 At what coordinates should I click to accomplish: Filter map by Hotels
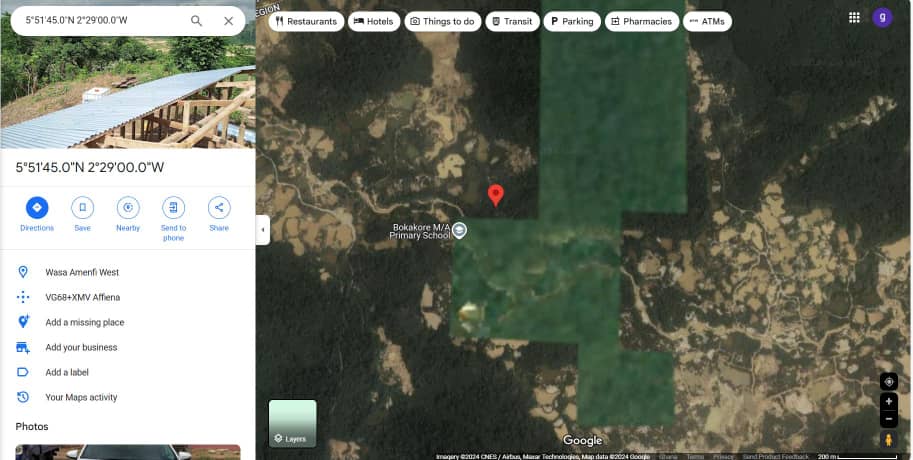tap(374, 22)
